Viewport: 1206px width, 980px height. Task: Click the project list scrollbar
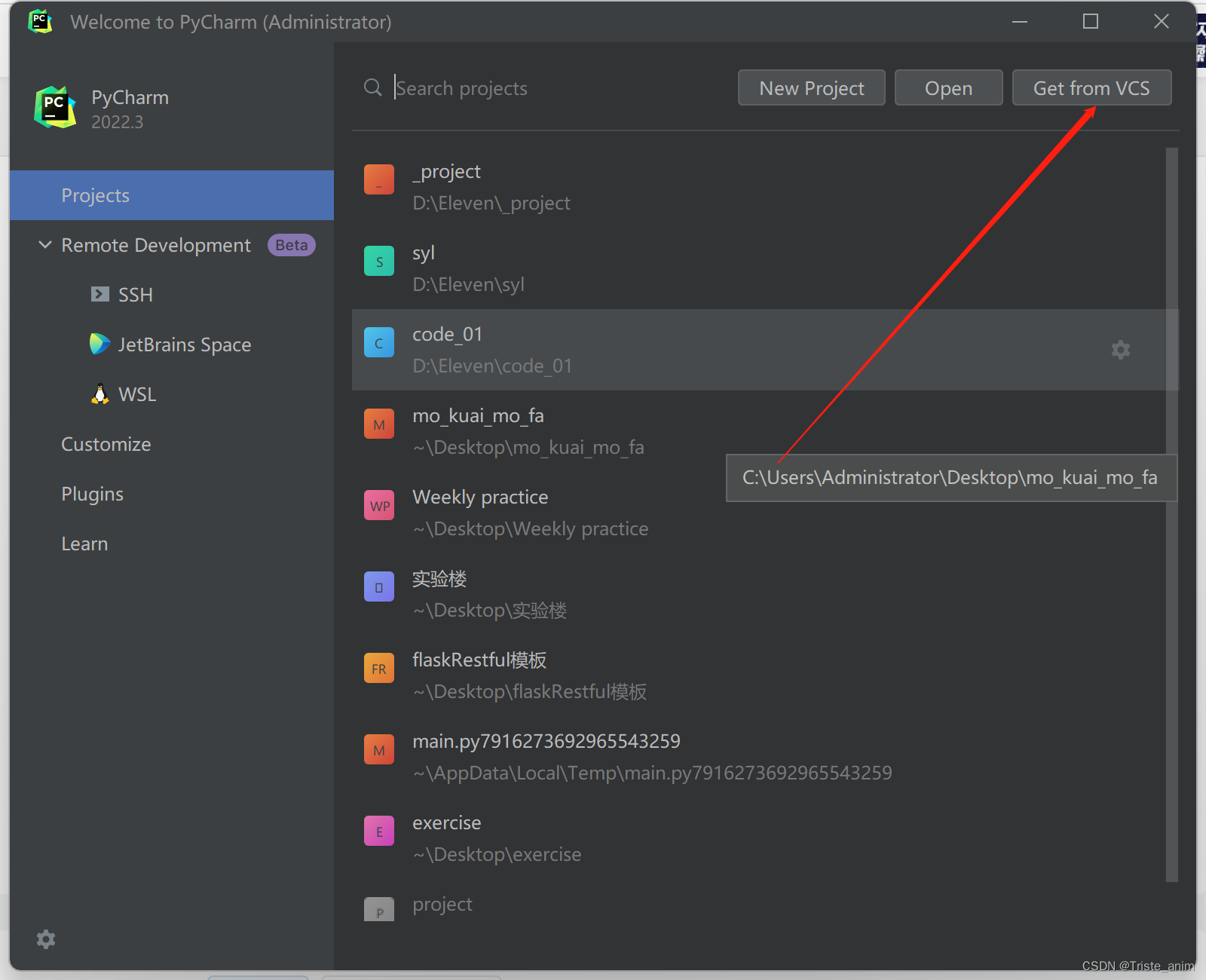pos(1171,514)
